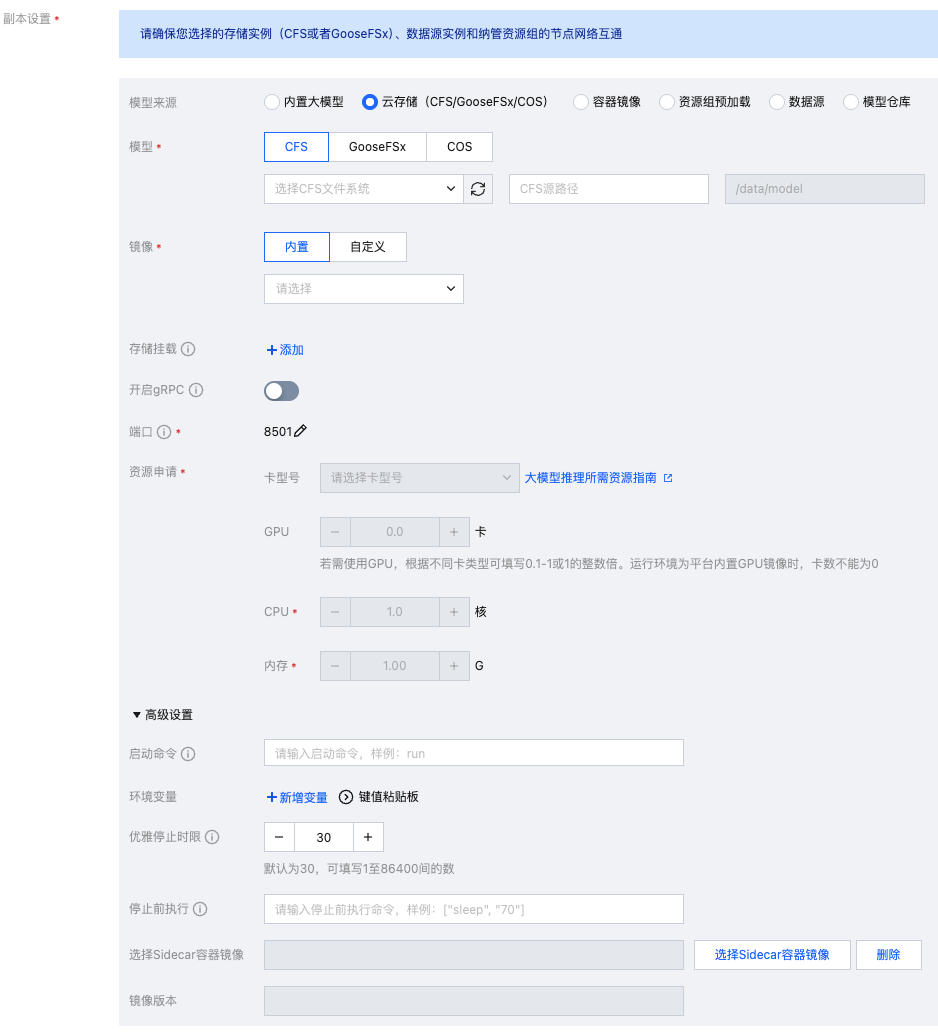Click the arrow icon beside 键值粘贴板
Image resolution: width=938 pixels, height=1033 pixels.
346,797
